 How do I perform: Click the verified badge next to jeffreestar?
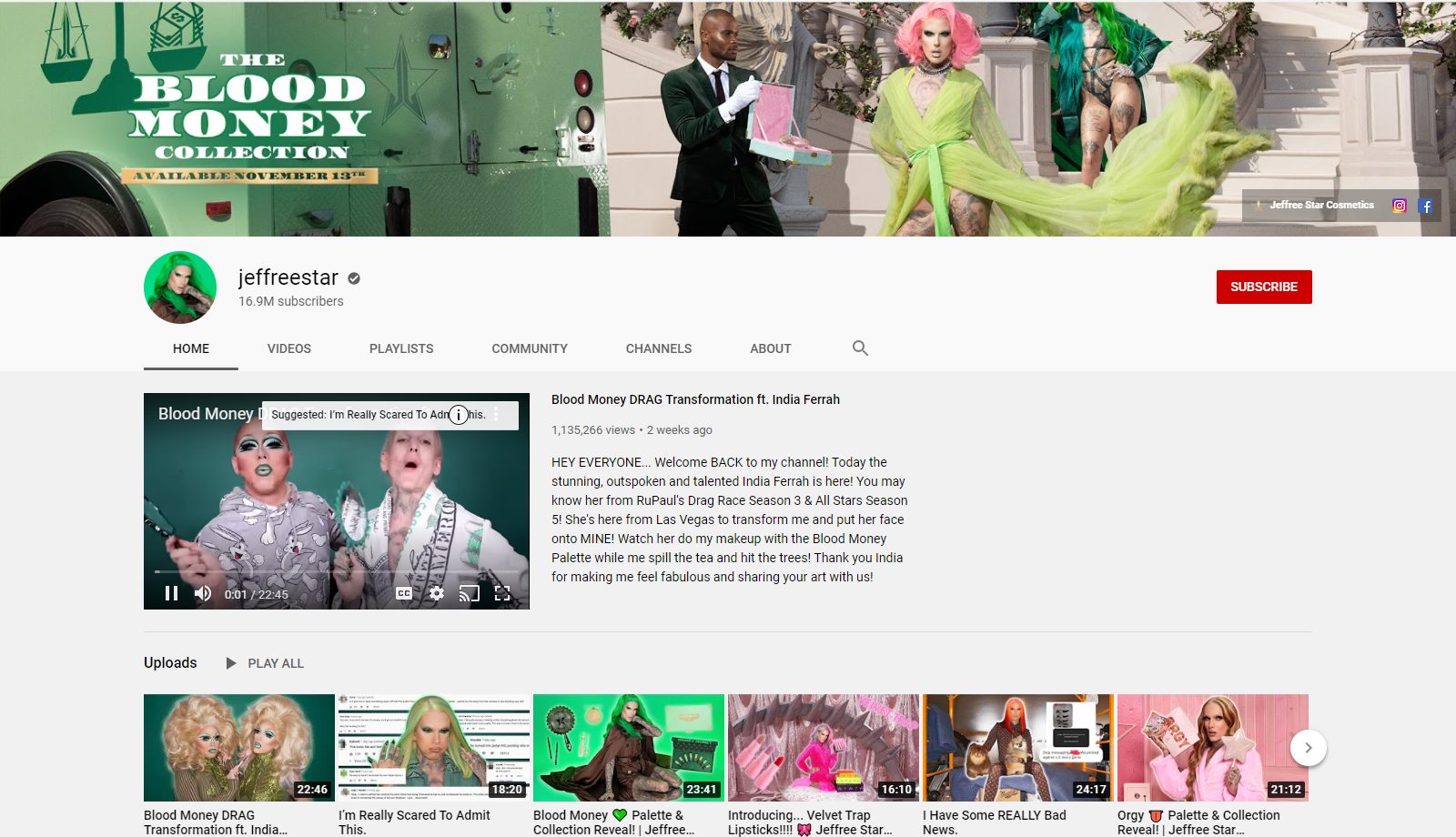(x=354, y=278)
